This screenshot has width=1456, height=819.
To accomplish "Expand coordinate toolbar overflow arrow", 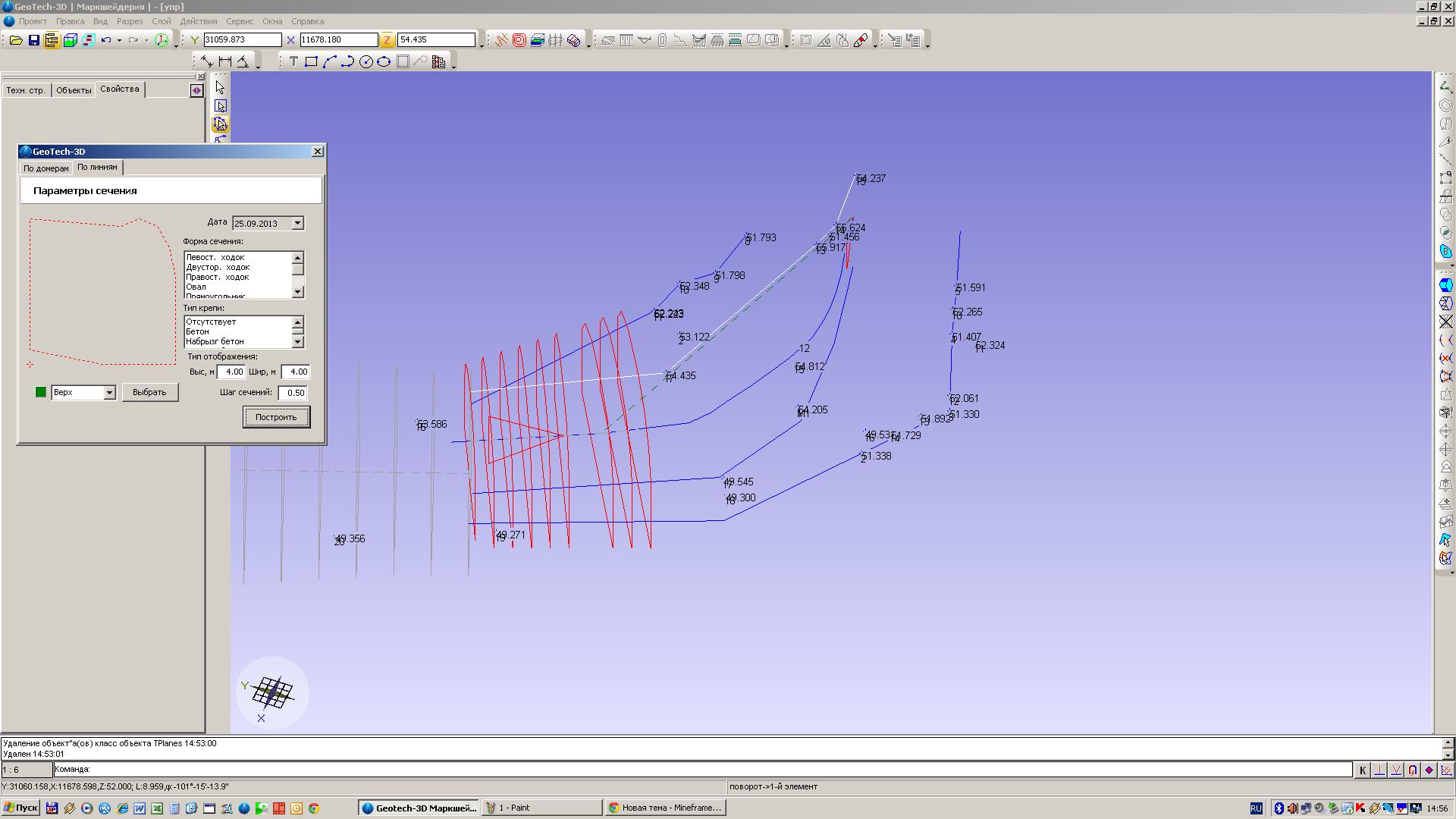I will [x=482, y=45].
